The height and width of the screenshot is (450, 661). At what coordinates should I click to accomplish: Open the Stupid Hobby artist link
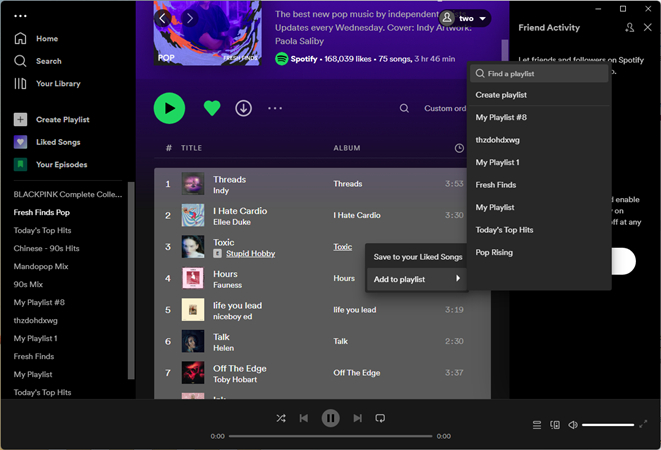click(x=250, y=253)
